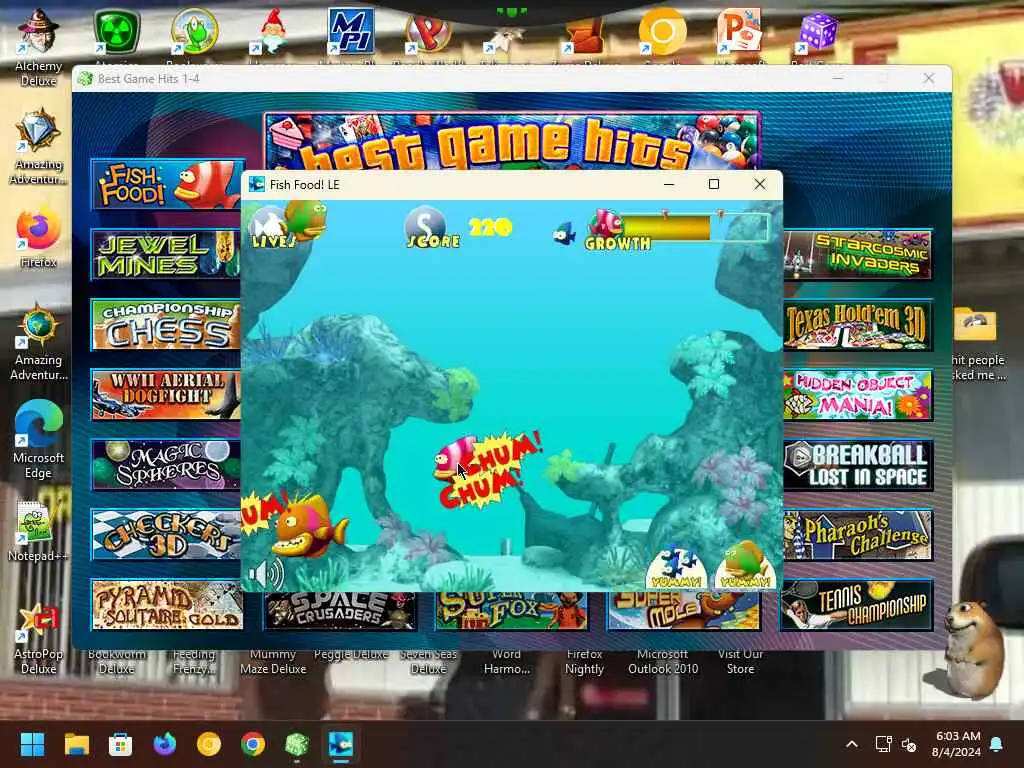Launch Checkers 3D game tile
1024x768 pixels.
click(166, 535)
